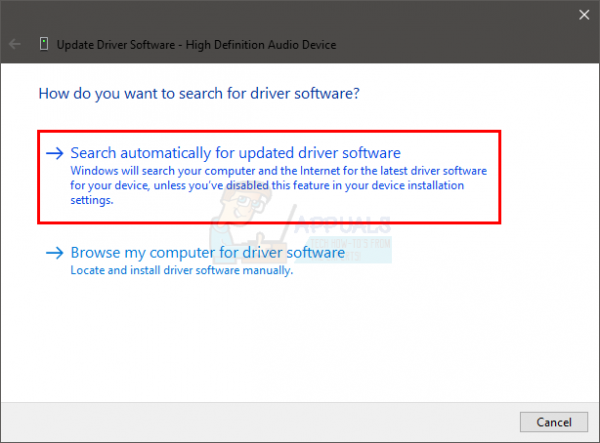Cancel the driver update wizard

[x=554, y=422]
